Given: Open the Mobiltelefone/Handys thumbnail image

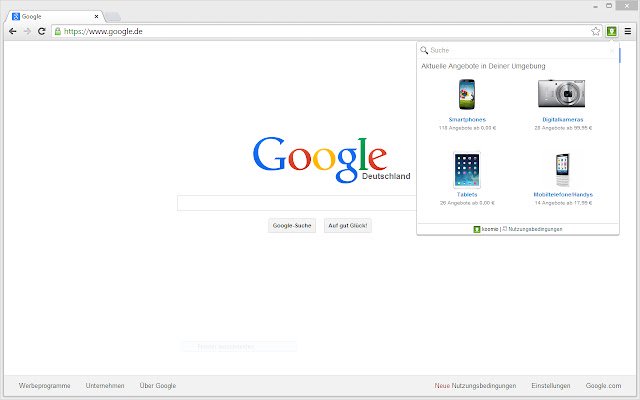Looking at the screenshot, I should coord(562,170).
